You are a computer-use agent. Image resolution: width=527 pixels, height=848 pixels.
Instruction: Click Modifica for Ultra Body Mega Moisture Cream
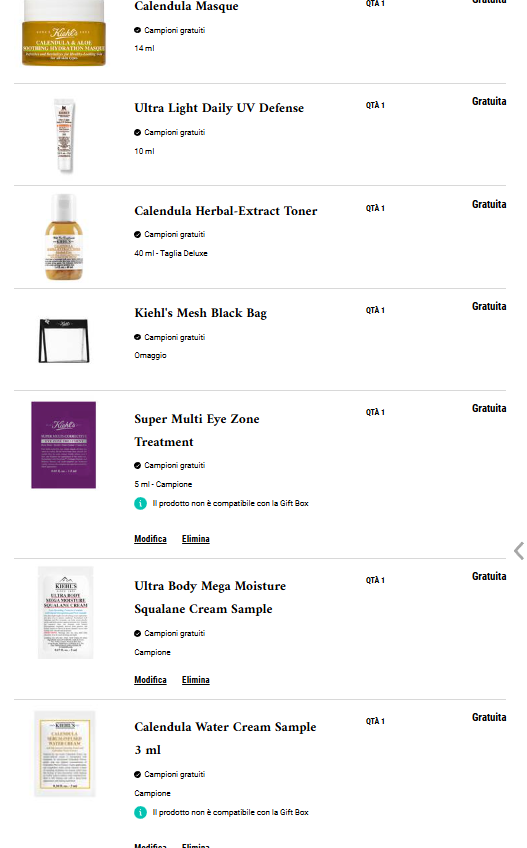point(150,680)
